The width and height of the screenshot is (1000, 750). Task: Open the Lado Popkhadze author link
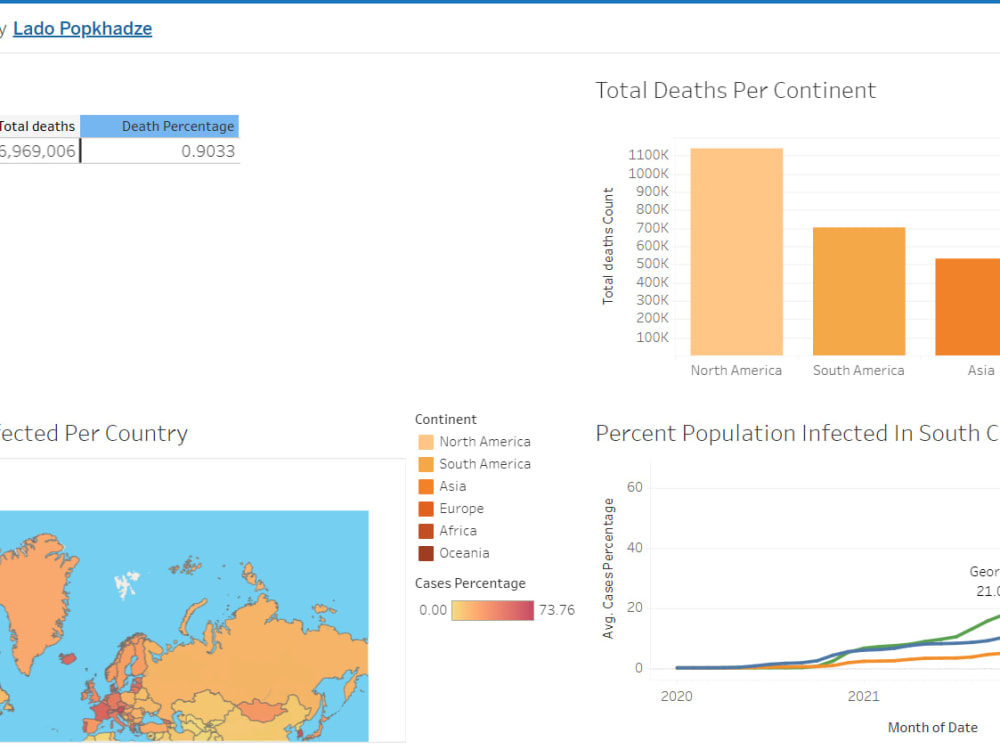click(x=82, y=29)
